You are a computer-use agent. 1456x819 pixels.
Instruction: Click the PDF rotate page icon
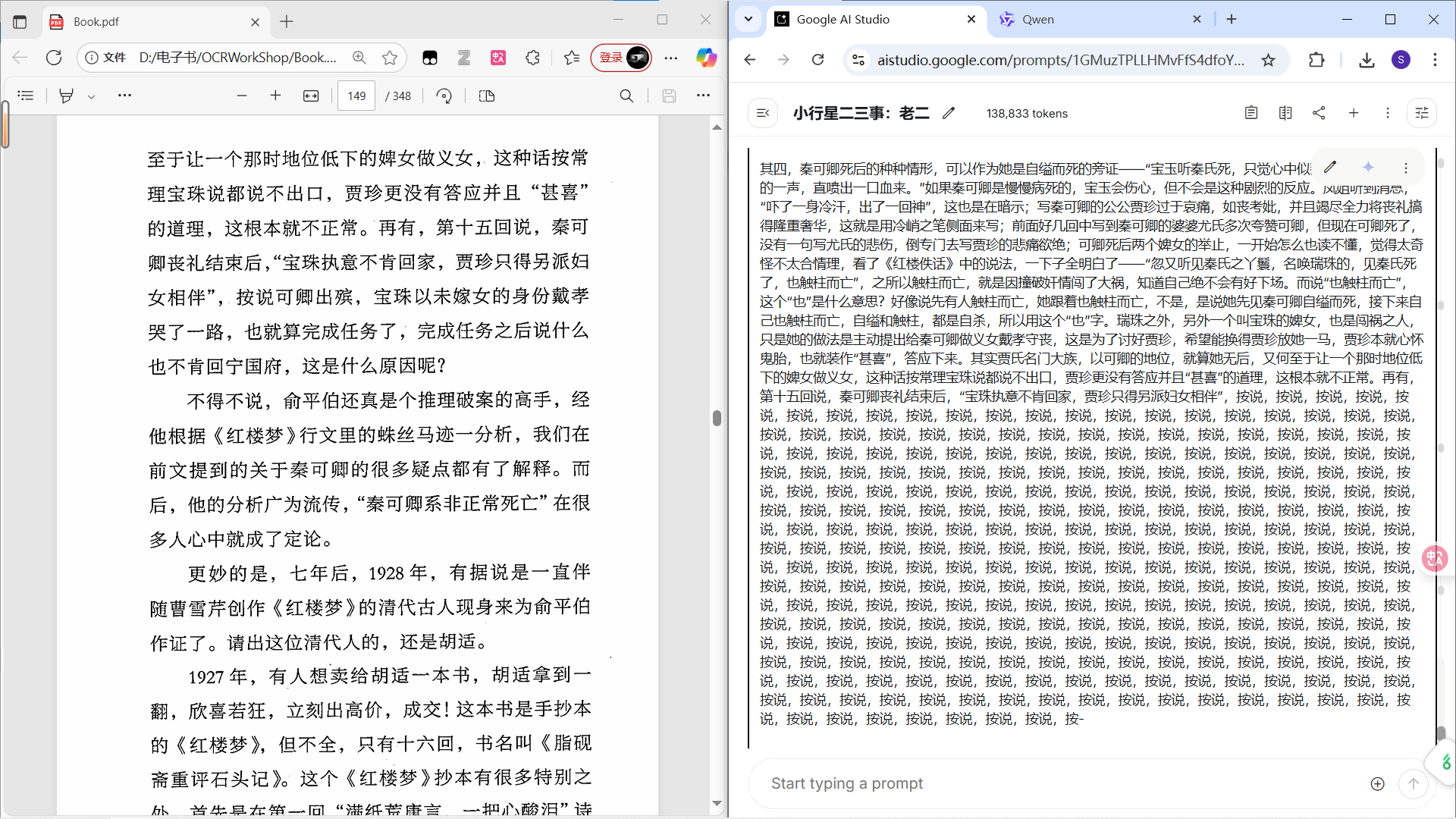444,96
